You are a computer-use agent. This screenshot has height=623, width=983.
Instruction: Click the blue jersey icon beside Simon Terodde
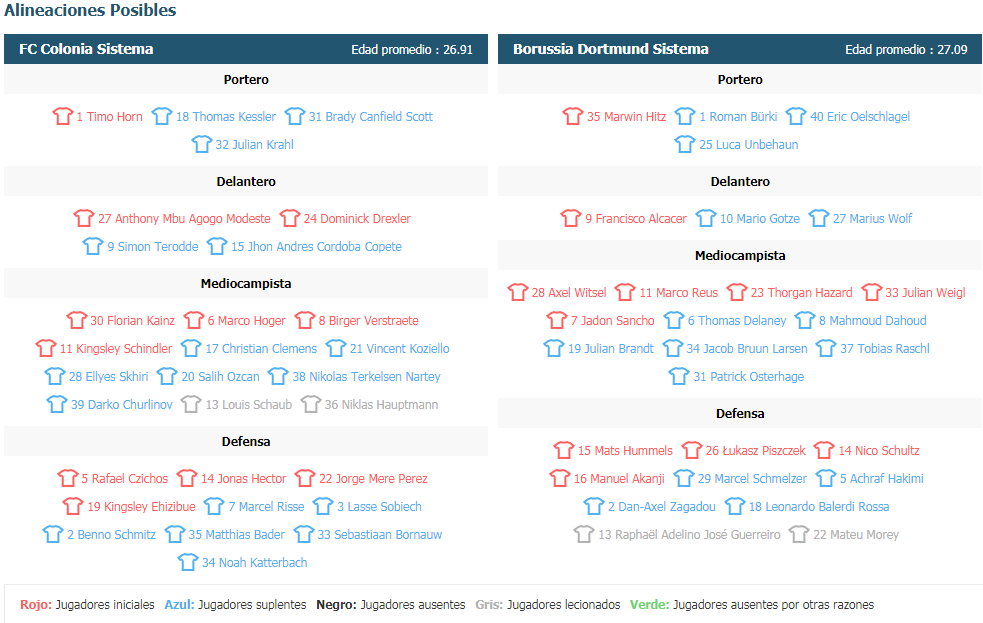pos(93,246)
